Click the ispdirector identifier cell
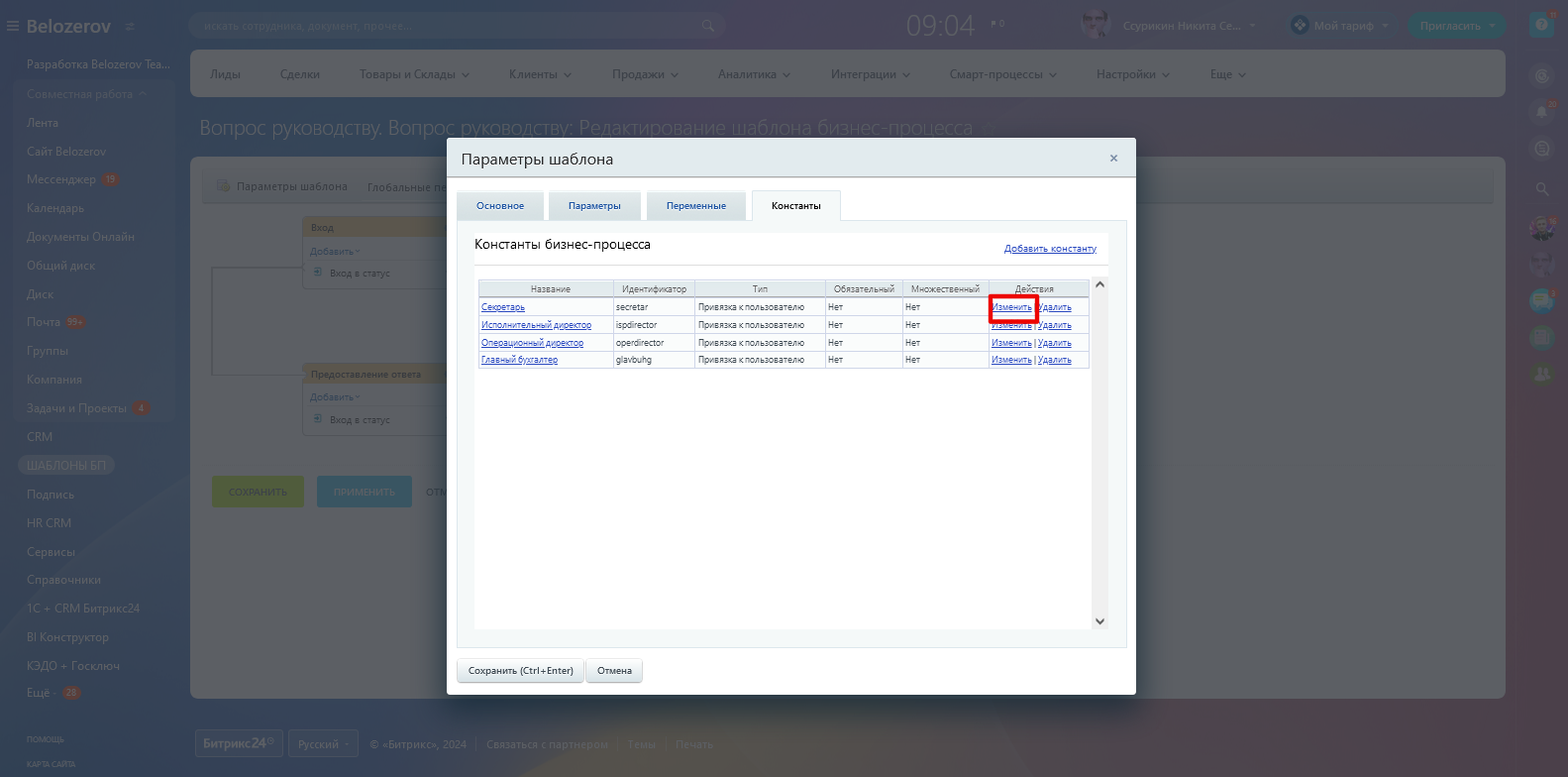 [653, 325]
